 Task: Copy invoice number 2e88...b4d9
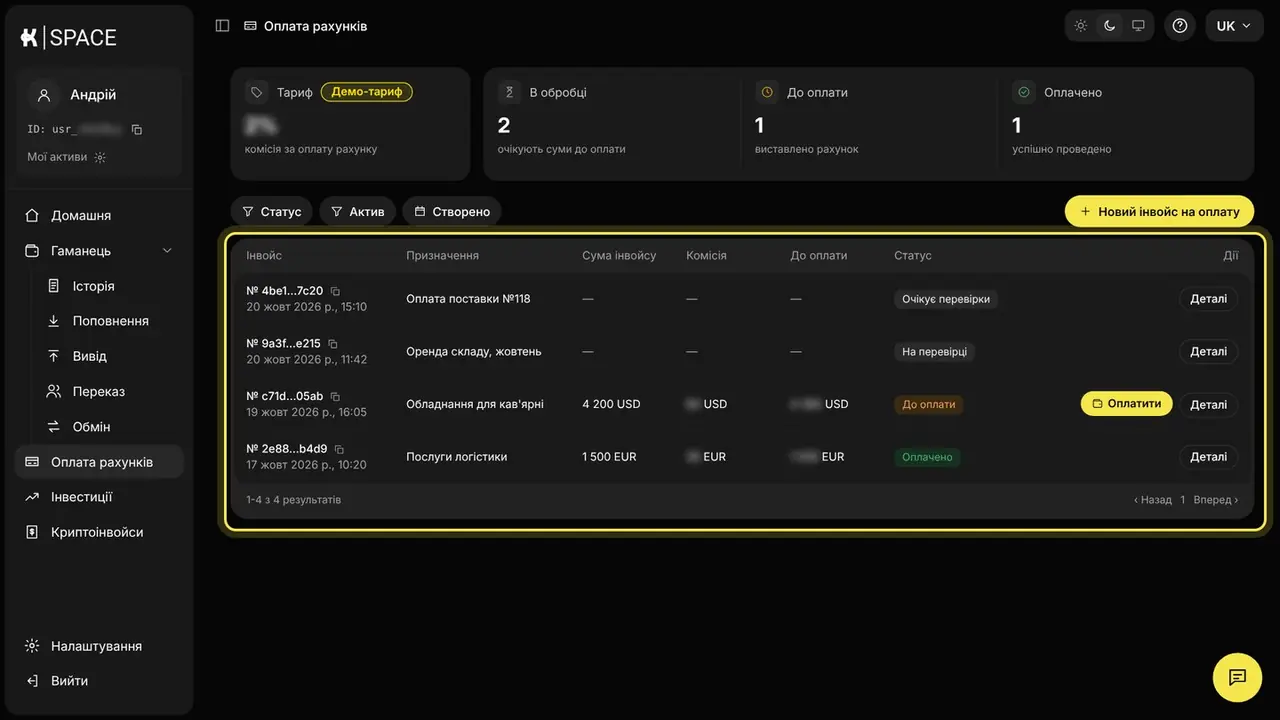point(339,449)
